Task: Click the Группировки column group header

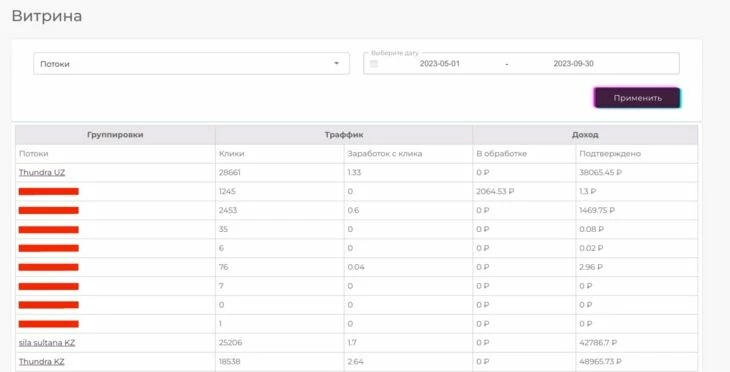Action: click(x=115, y=135)
